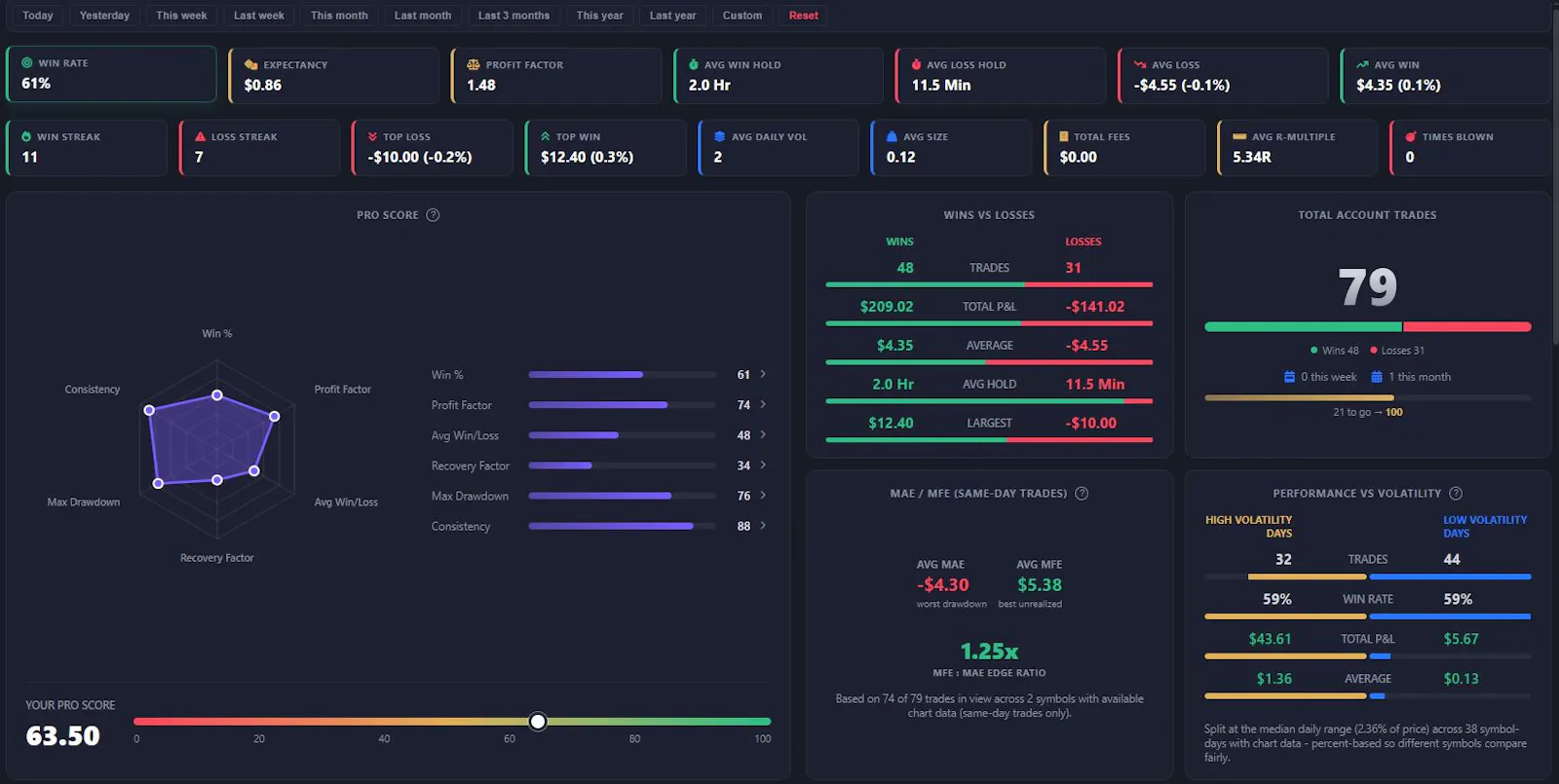
Task: Click the Profit Factor scales icon
Action: 474,64
